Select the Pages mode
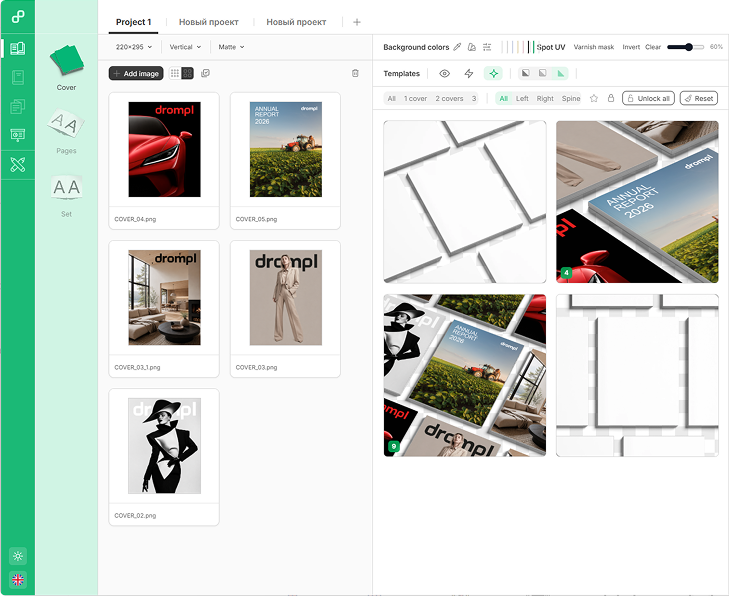 [66, 131]
